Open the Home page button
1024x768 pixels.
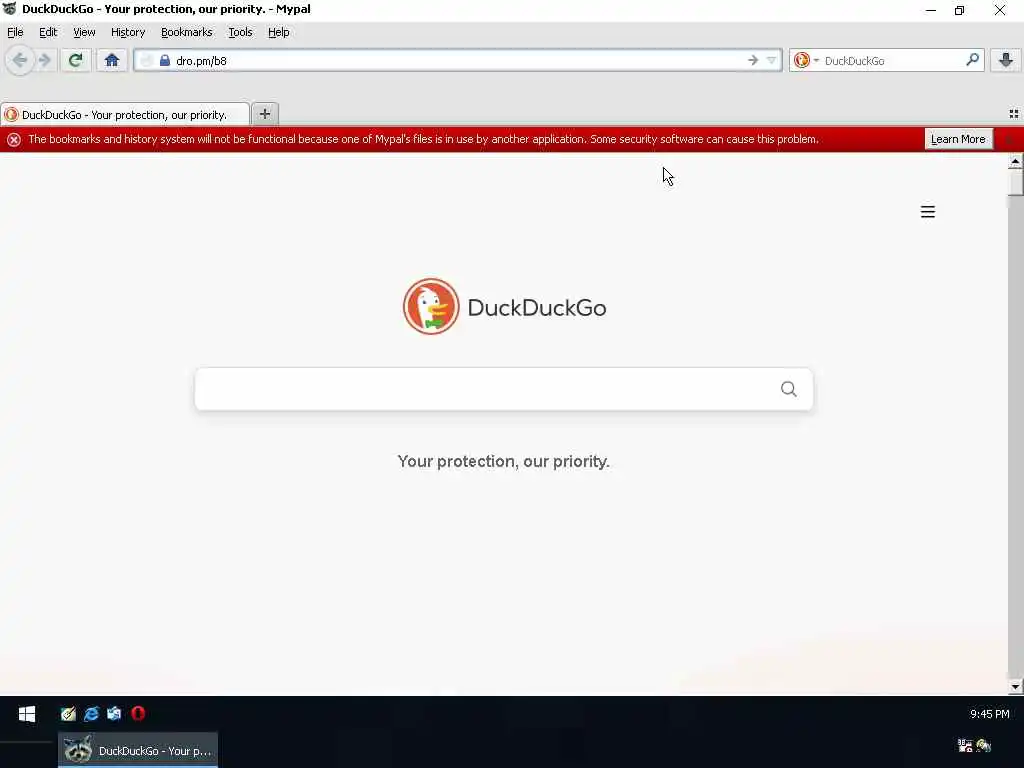pyautogui.click(x=112, y=61)
